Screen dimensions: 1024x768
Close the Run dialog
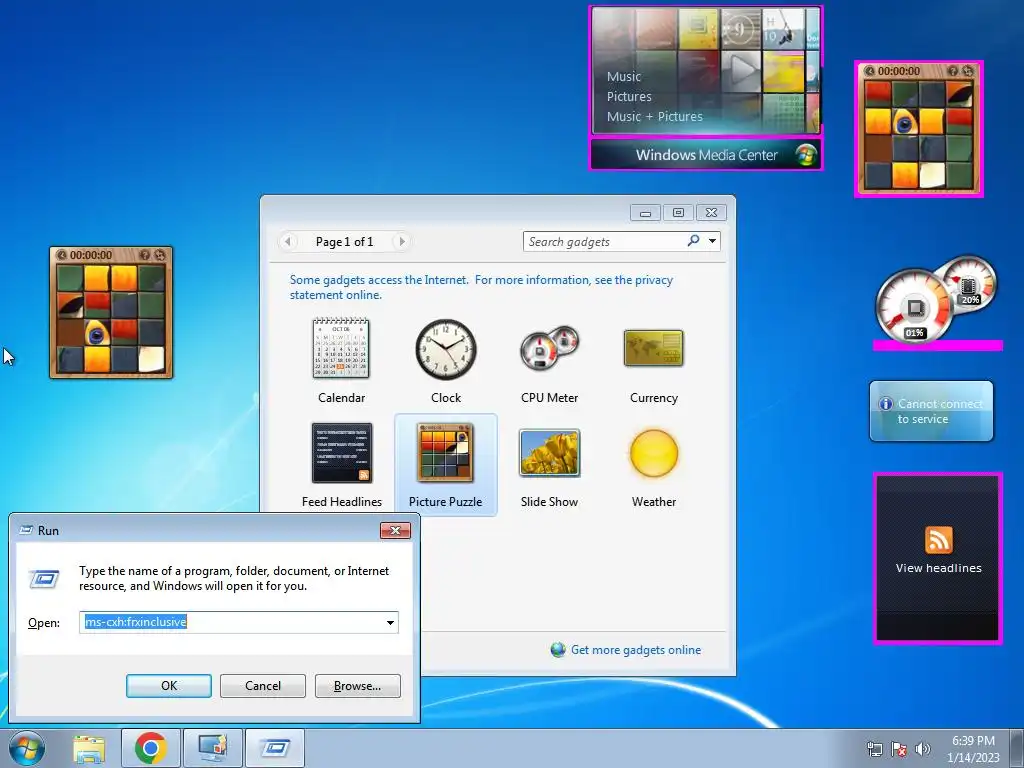tap(395, 530)
